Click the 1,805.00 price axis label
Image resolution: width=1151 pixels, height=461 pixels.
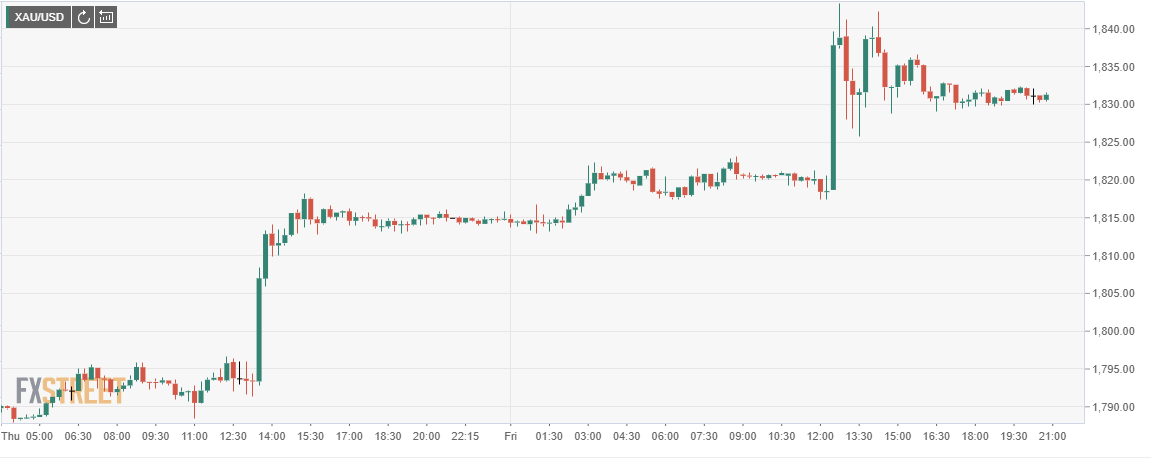point(1112,294)
